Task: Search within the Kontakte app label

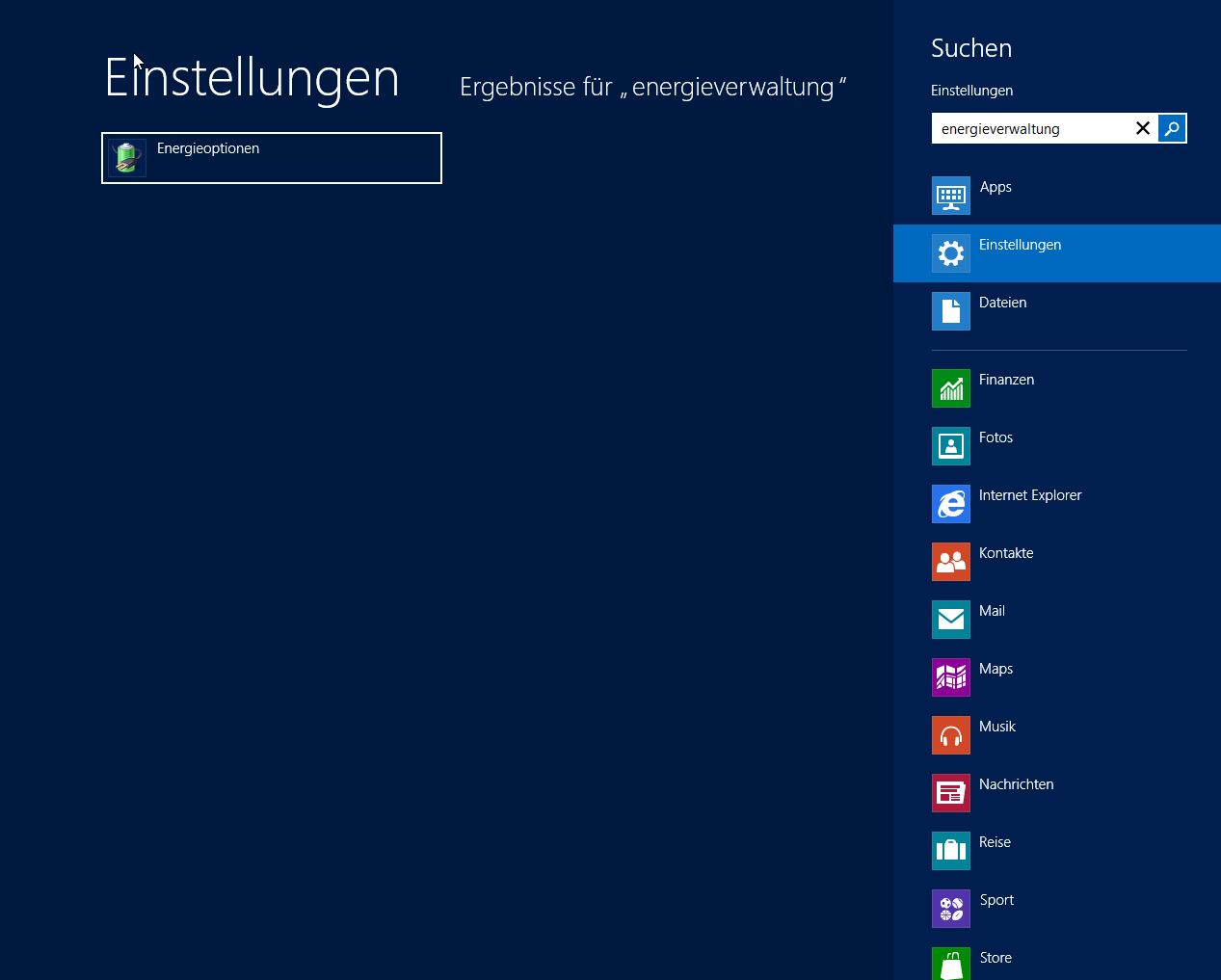Action: click(x=1006, y=553)
